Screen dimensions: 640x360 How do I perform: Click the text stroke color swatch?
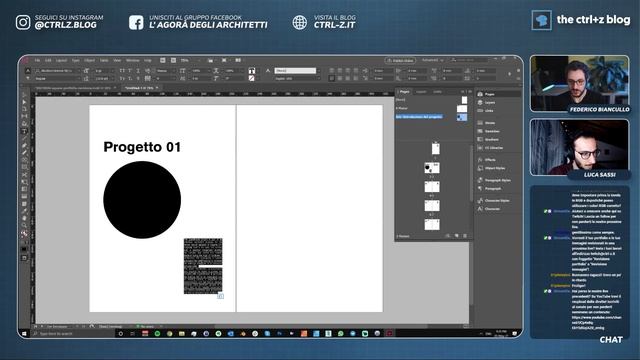(x=251, y=78)
